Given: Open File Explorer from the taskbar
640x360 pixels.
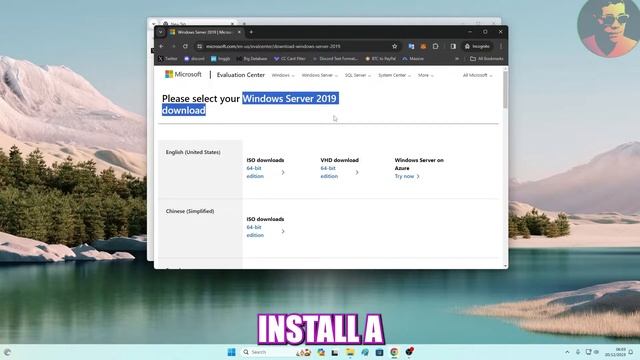Looking at the screenshot, I should pos(350,352).
